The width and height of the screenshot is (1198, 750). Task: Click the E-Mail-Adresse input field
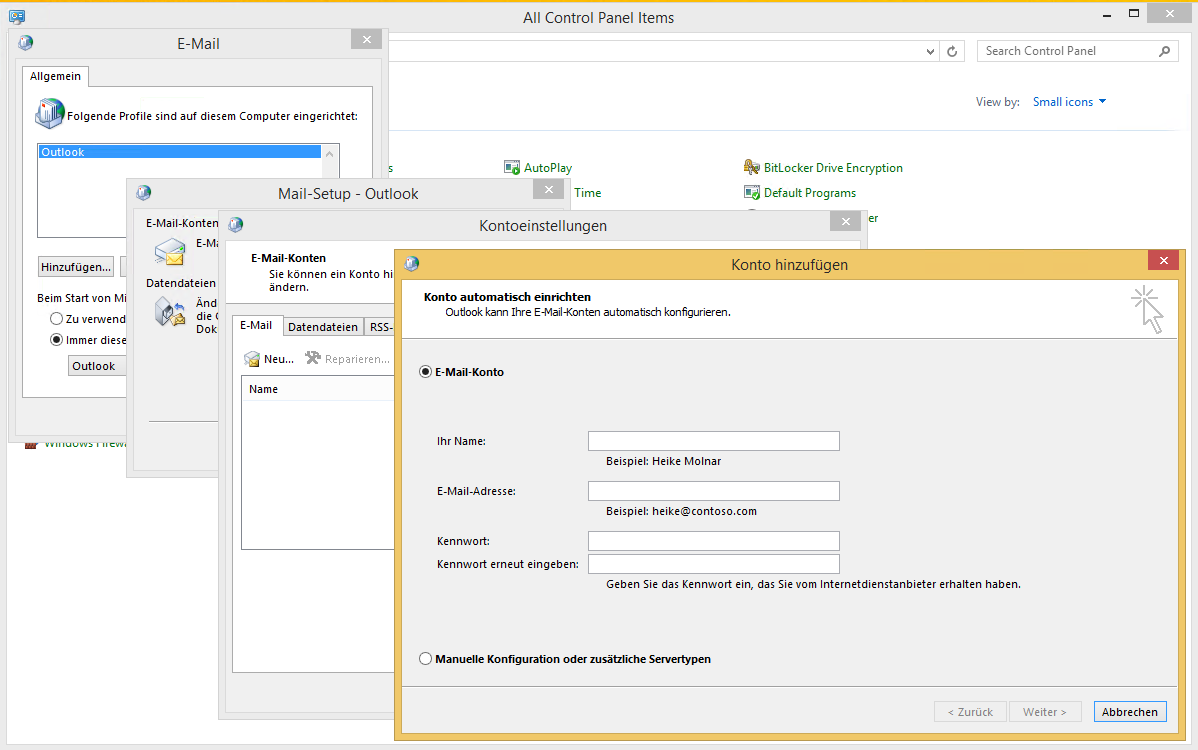[713, 491]
